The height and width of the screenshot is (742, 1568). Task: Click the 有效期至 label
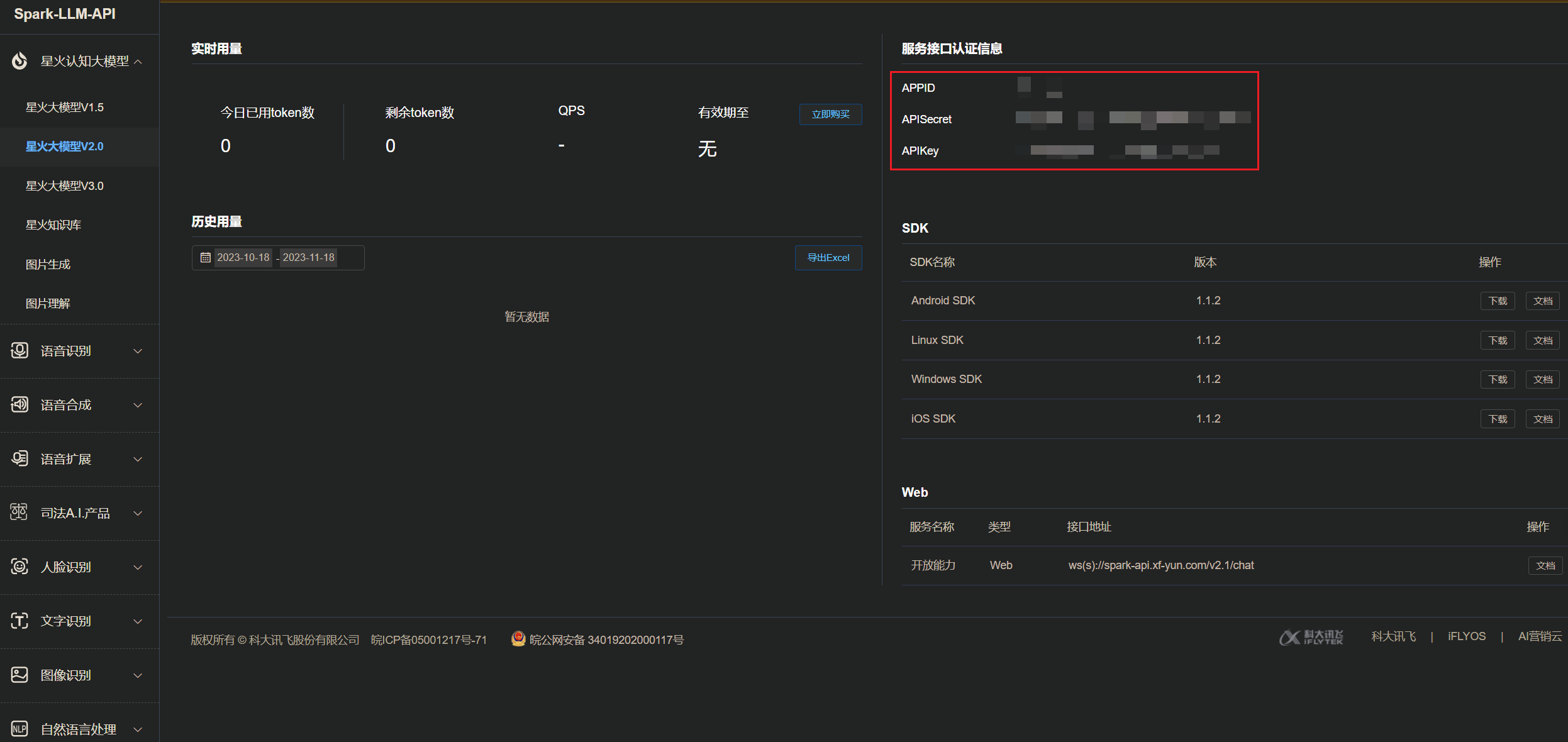(x=723, y=113)
